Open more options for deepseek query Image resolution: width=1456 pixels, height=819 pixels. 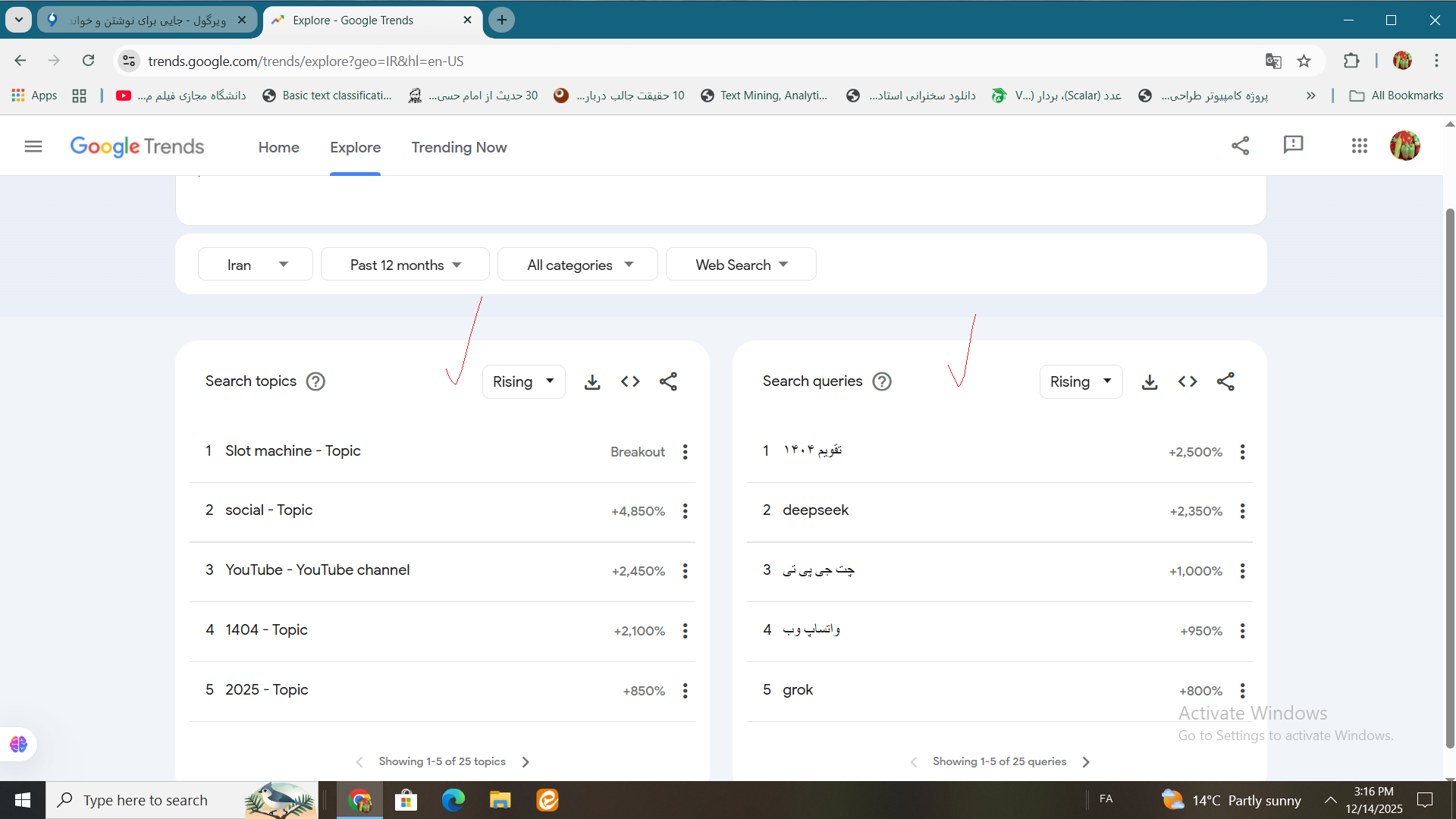[1242, 511]
